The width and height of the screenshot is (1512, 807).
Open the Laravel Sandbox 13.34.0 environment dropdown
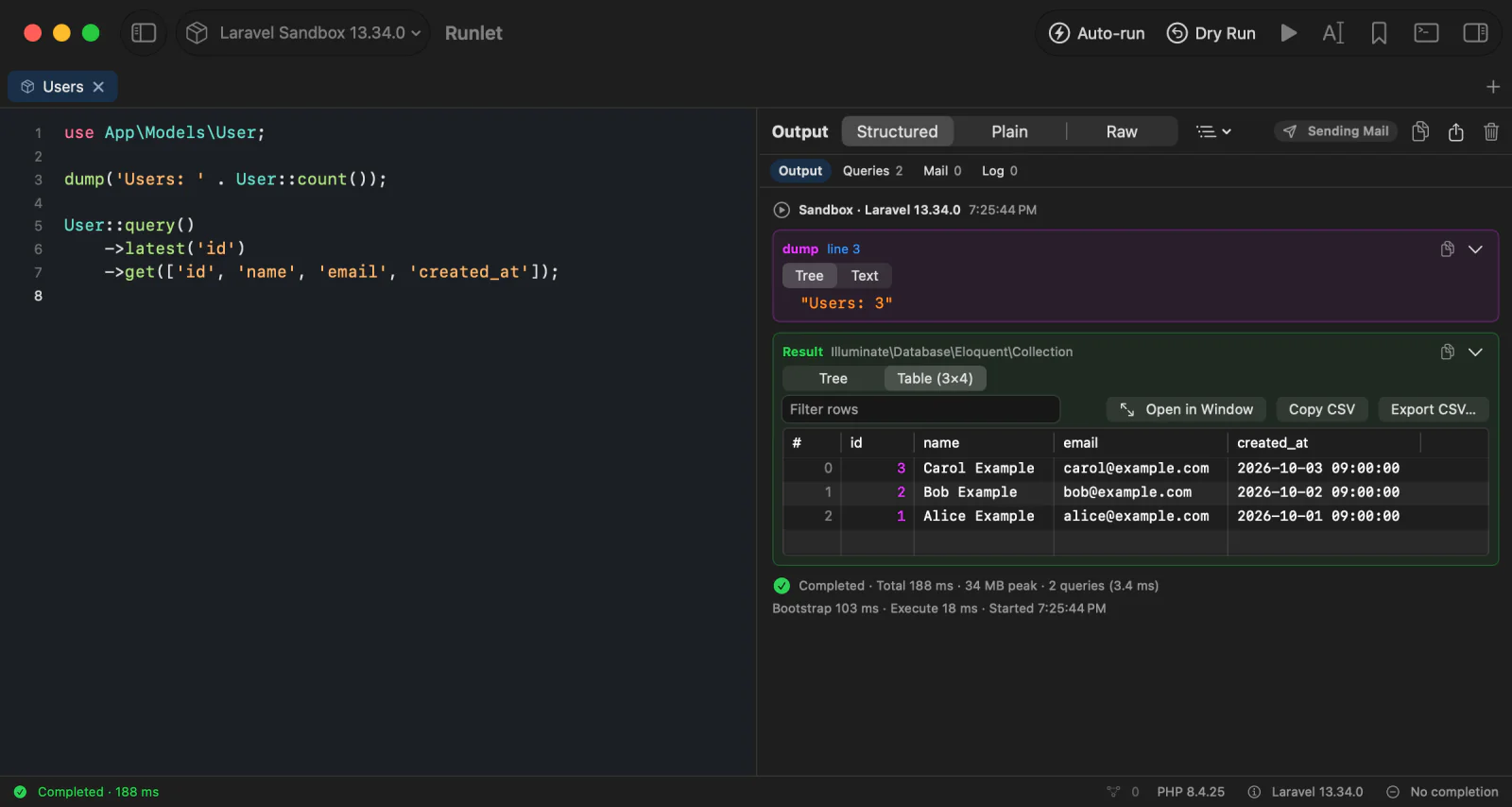point(303,33)
